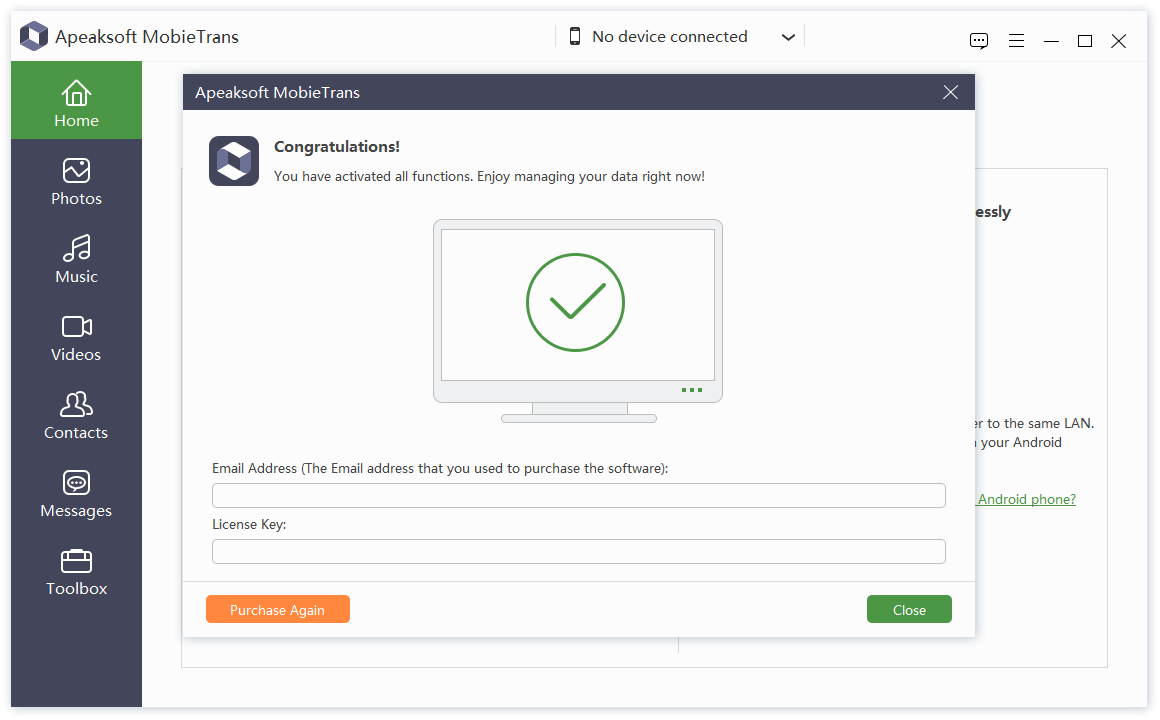Open the Photos section in the sidebar
Viewport: 1160px width, 720px height.
pos(76,182)
